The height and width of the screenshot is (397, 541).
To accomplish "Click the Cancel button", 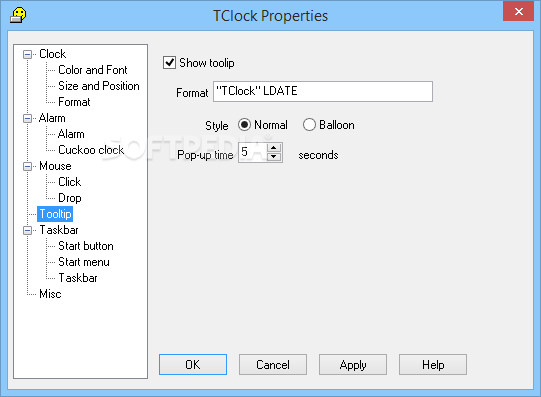I will [273, 365].
